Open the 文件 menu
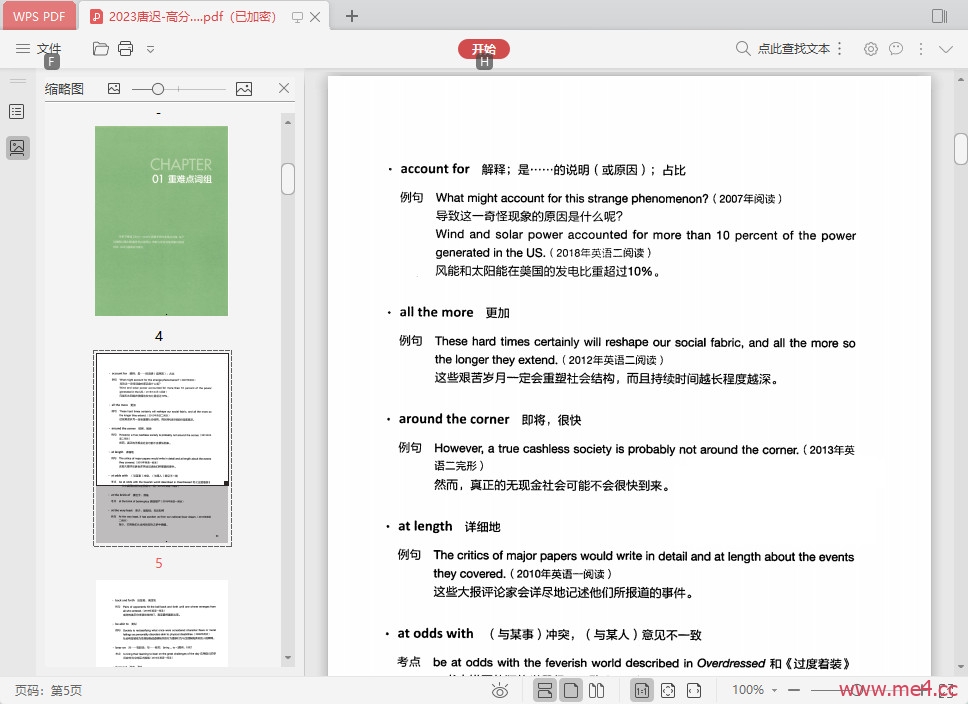 [x=48, y=48]
